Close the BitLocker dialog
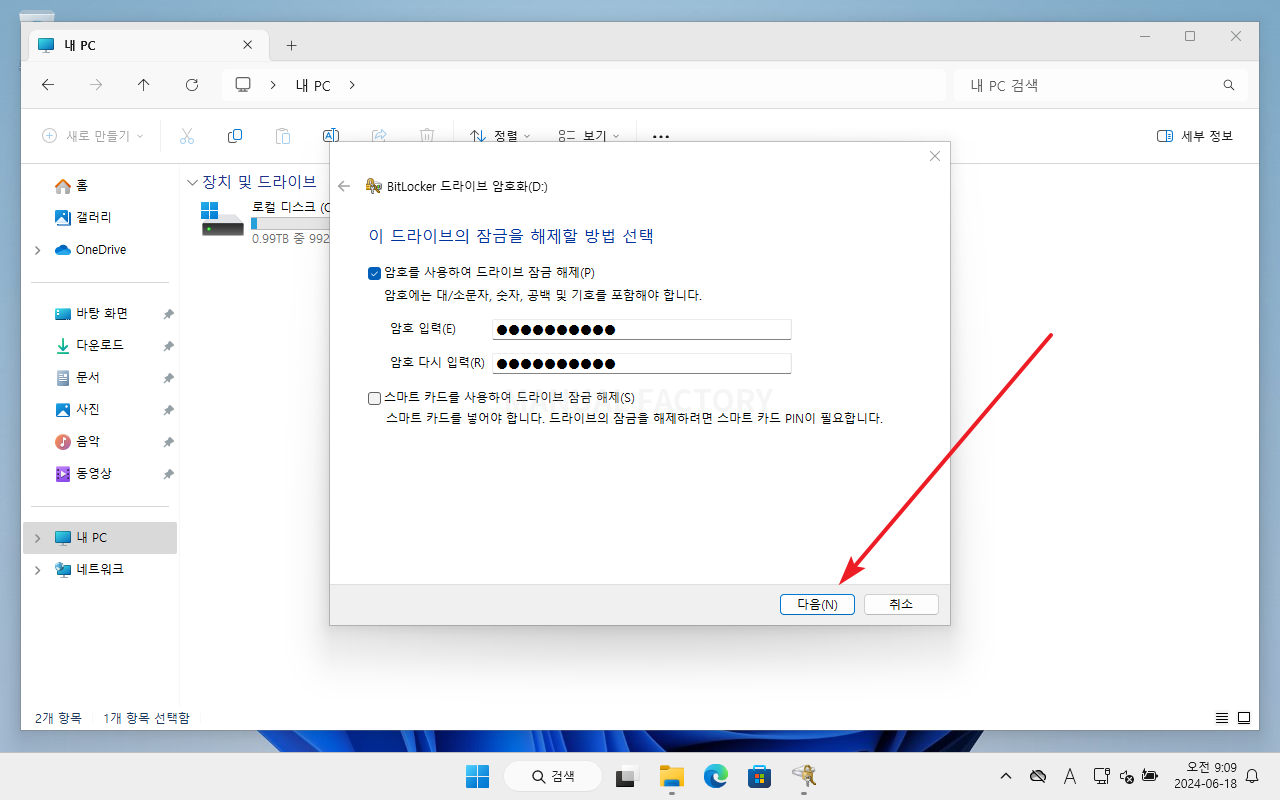 [x=935, y=156]
